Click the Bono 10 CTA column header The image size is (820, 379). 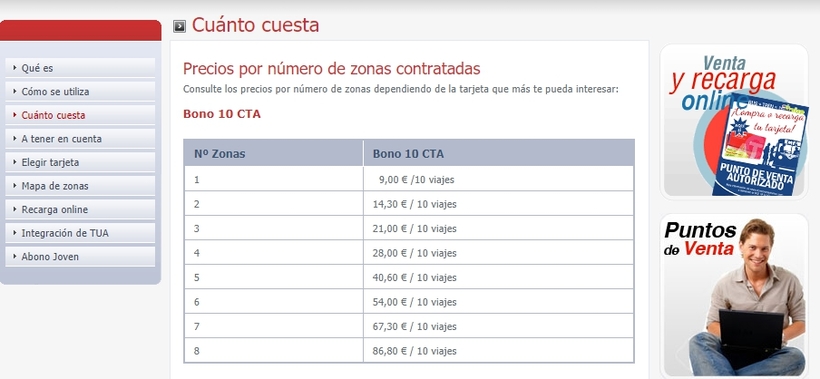point(498,154)
